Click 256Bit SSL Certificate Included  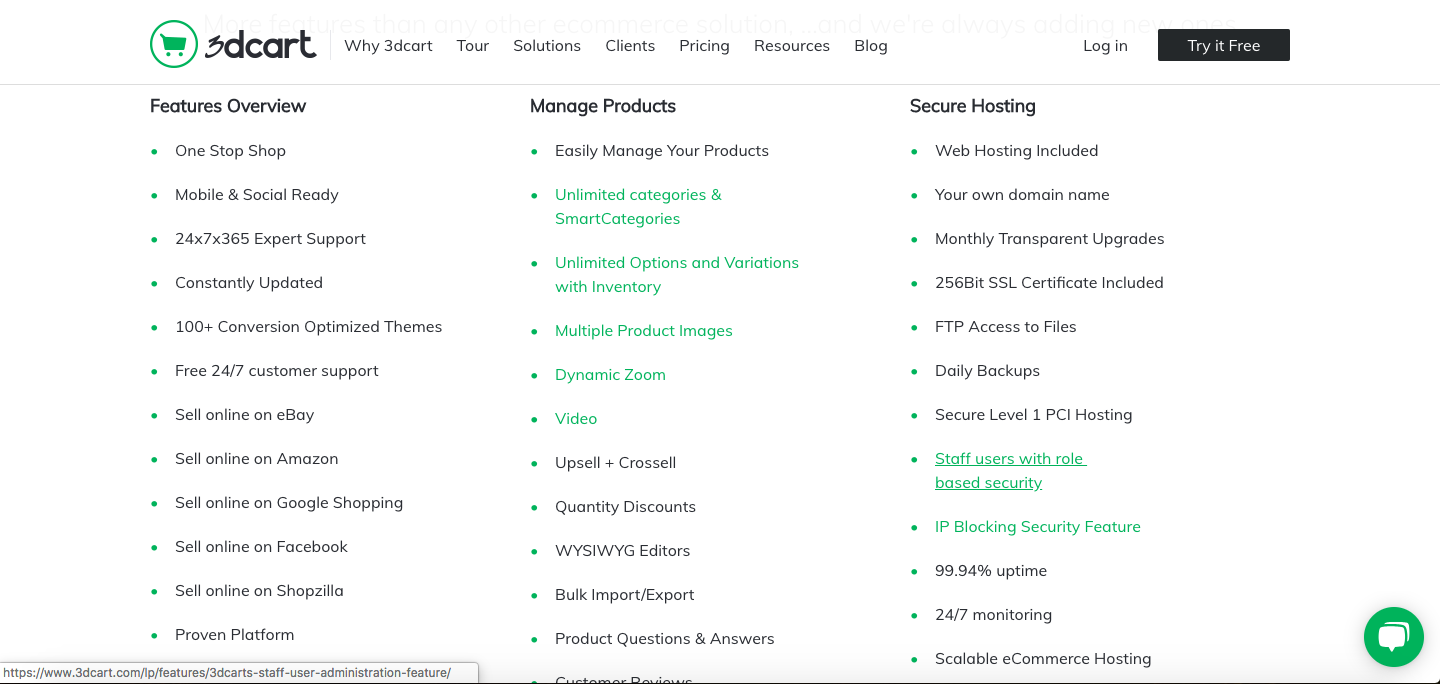[1049, 283]
